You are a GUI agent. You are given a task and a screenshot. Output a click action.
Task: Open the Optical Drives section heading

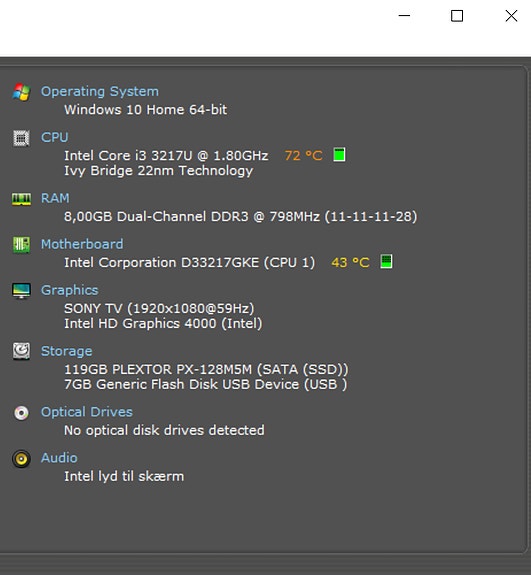[x=87, y=412]
